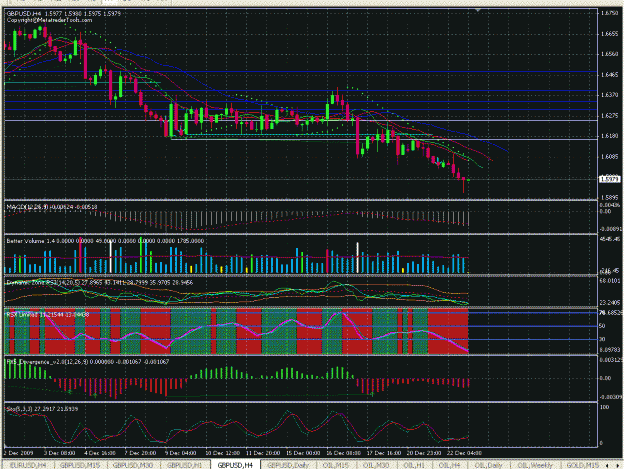Switch to the GBPUSD,Daily tab
This screenshot has height=469, width=625.
click(288, 465)
